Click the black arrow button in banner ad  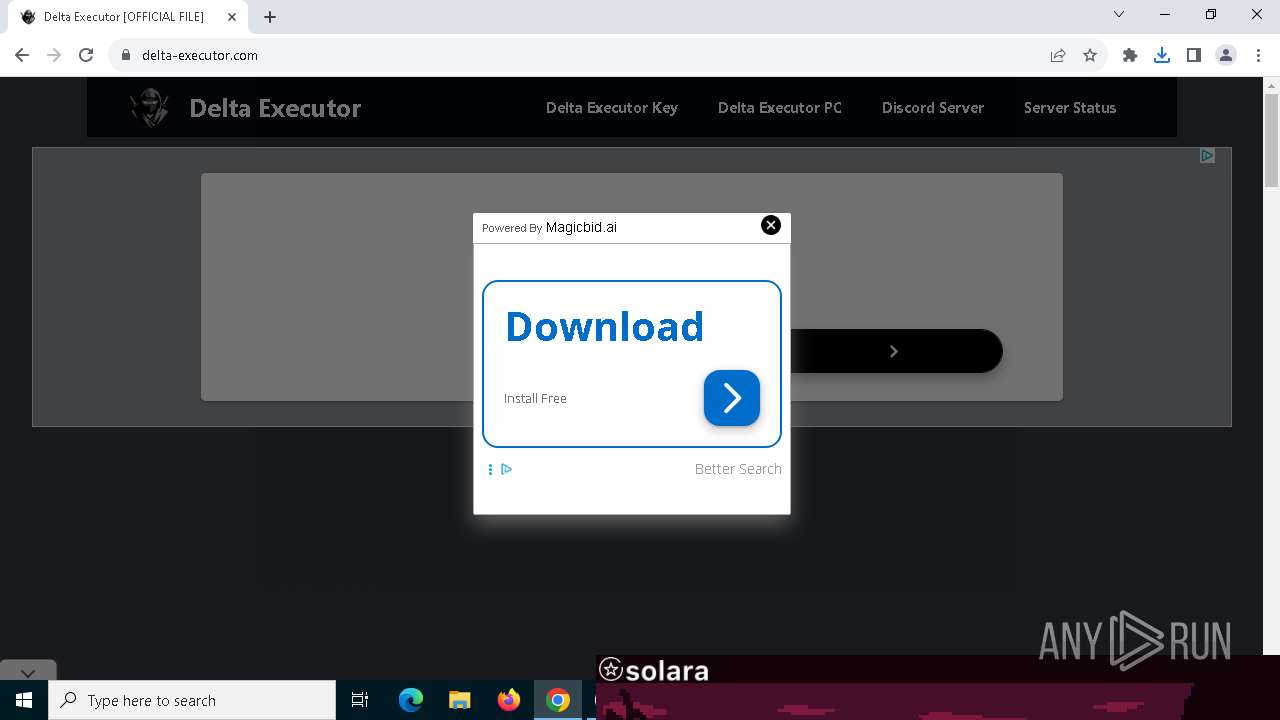894,351
